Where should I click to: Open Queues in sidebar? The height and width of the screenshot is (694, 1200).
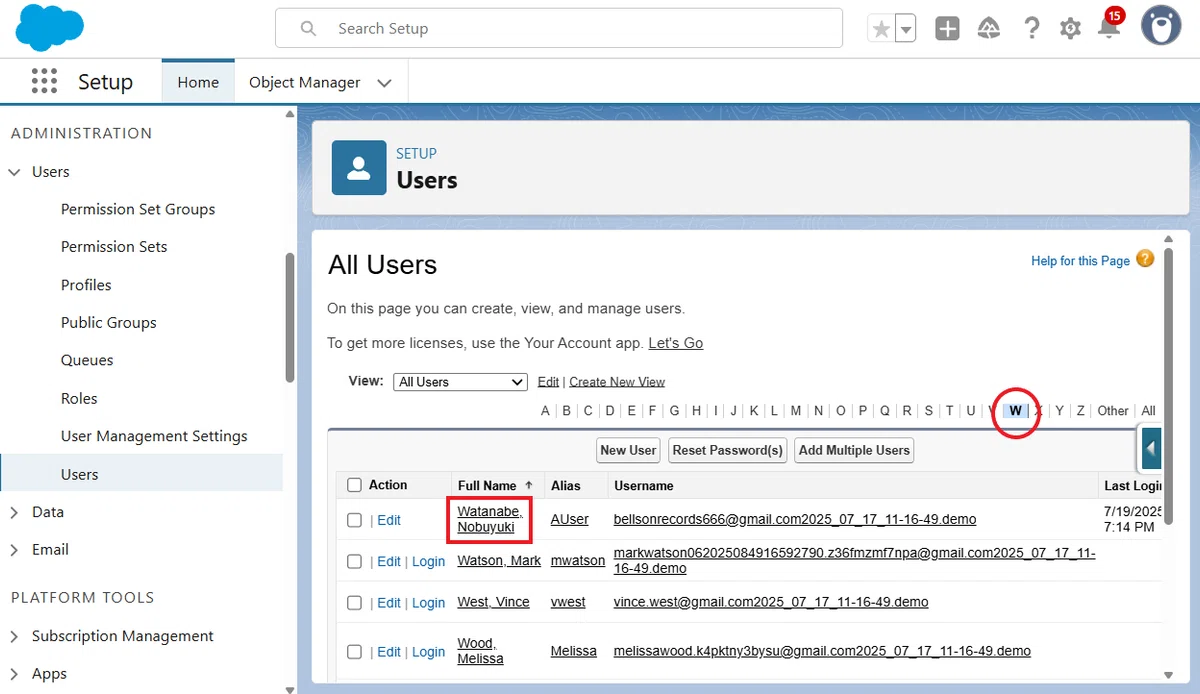pyautogui.click(x=87, y=361)
